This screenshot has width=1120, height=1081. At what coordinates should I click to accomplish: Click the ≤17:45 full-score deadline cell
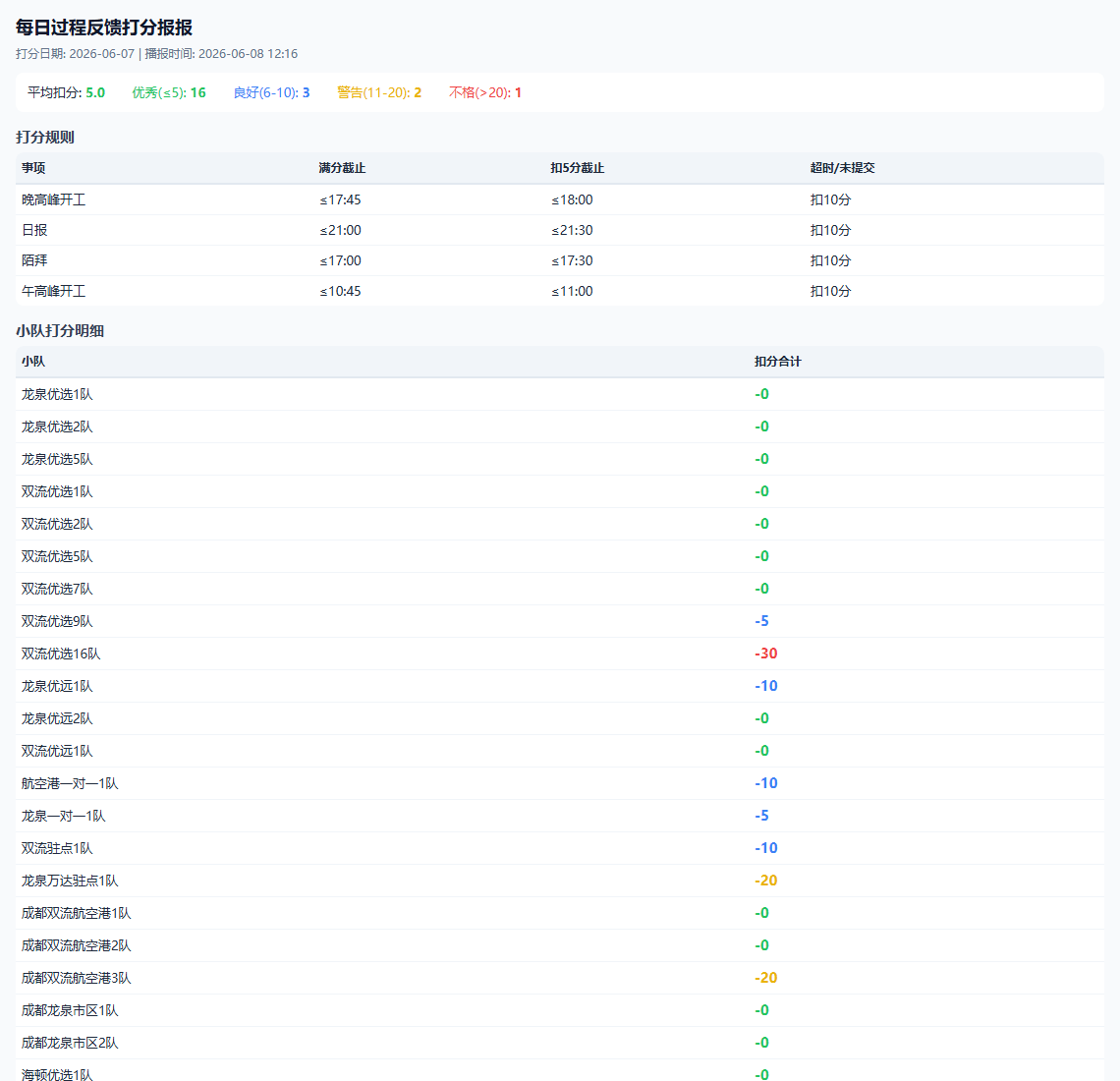340,200
